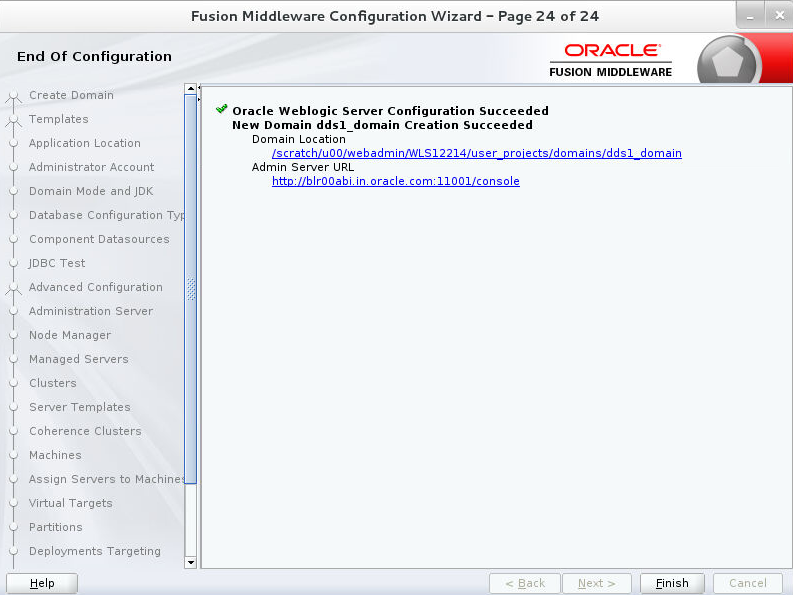Select the Database Configuration Type step
Image resolution: width=793 pixels, height=595 pixels.
107,215
